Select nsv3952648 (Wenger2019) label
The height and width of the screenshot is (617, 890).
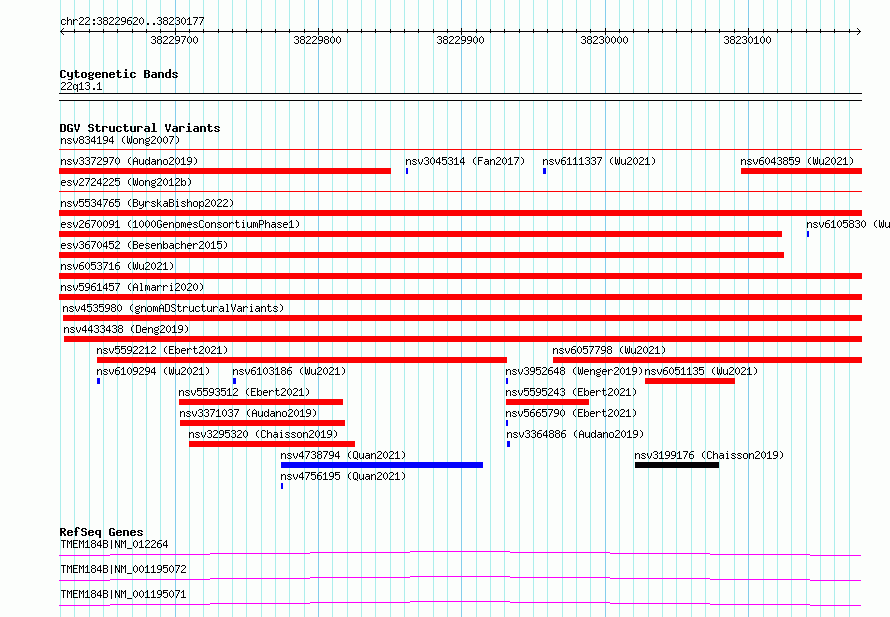pos(574,371)
